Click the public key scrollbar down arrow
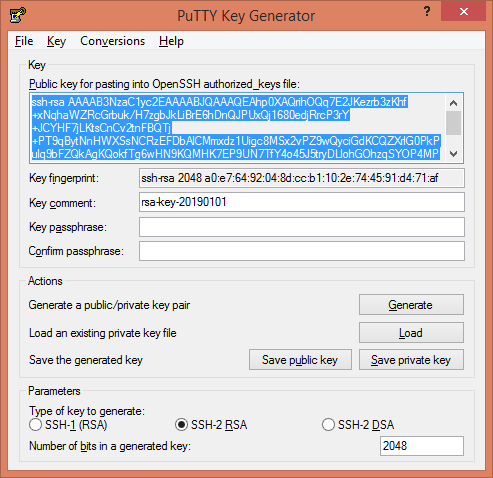This screenshot has height=478, width=493. pos(453,154)
